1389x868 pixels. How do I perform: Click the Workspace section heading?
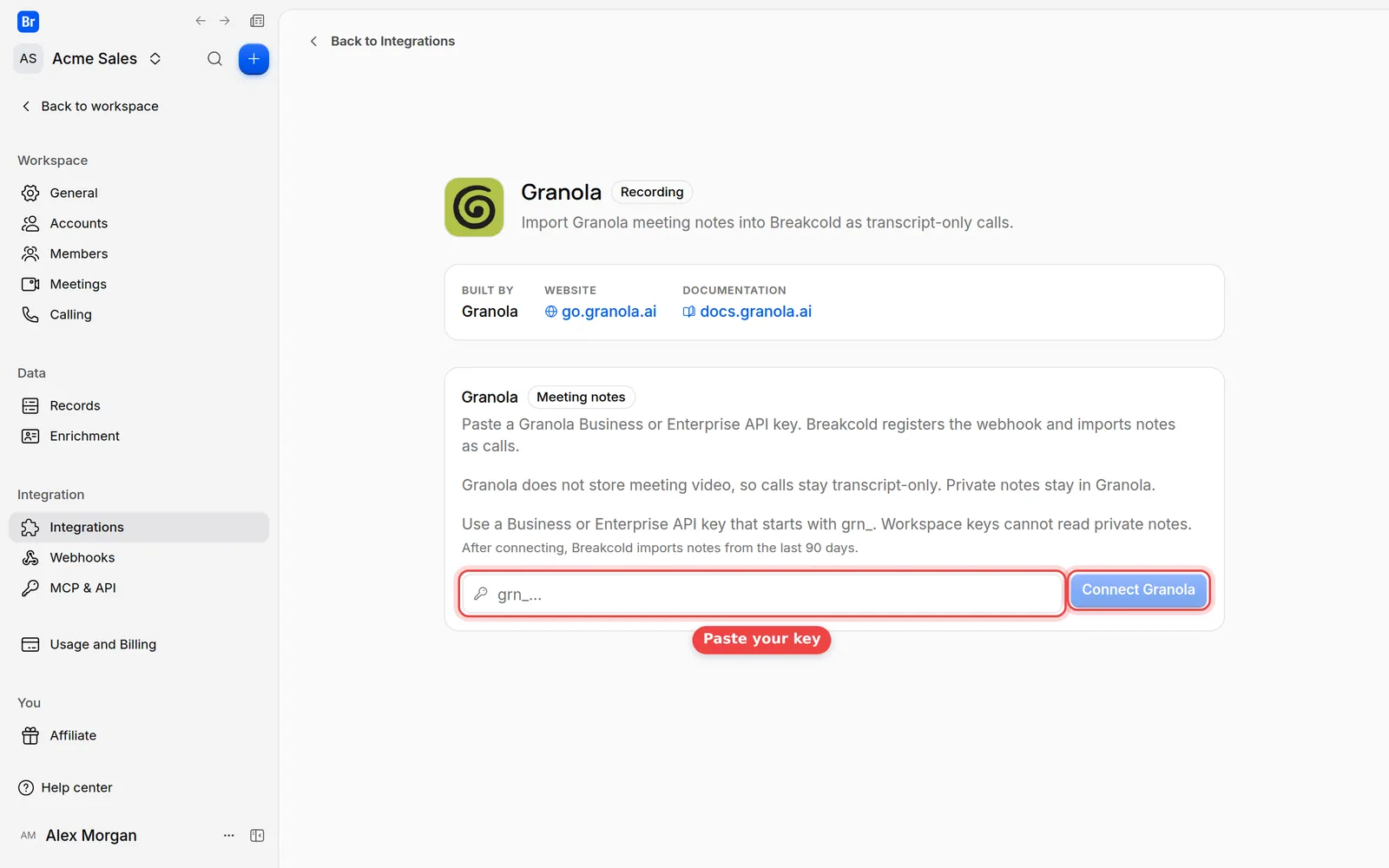pos(52,161)
